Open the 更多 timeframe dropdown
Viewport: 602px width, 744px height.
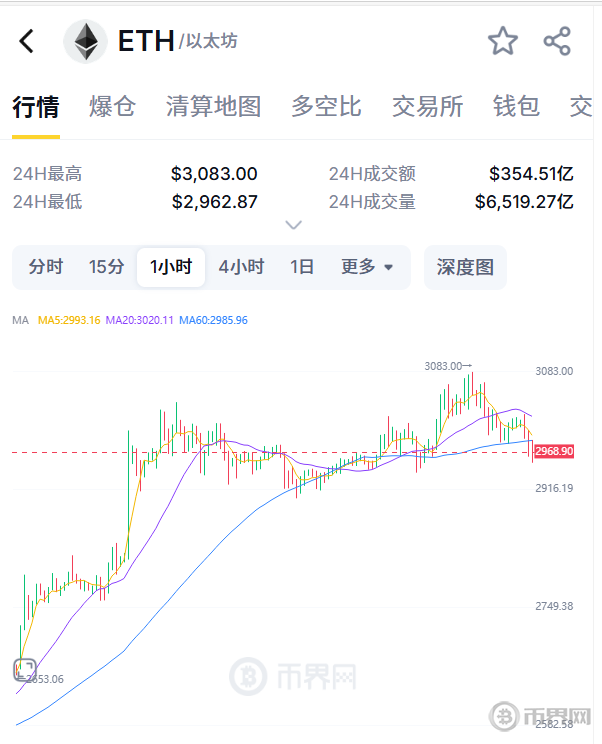point(367,267)
